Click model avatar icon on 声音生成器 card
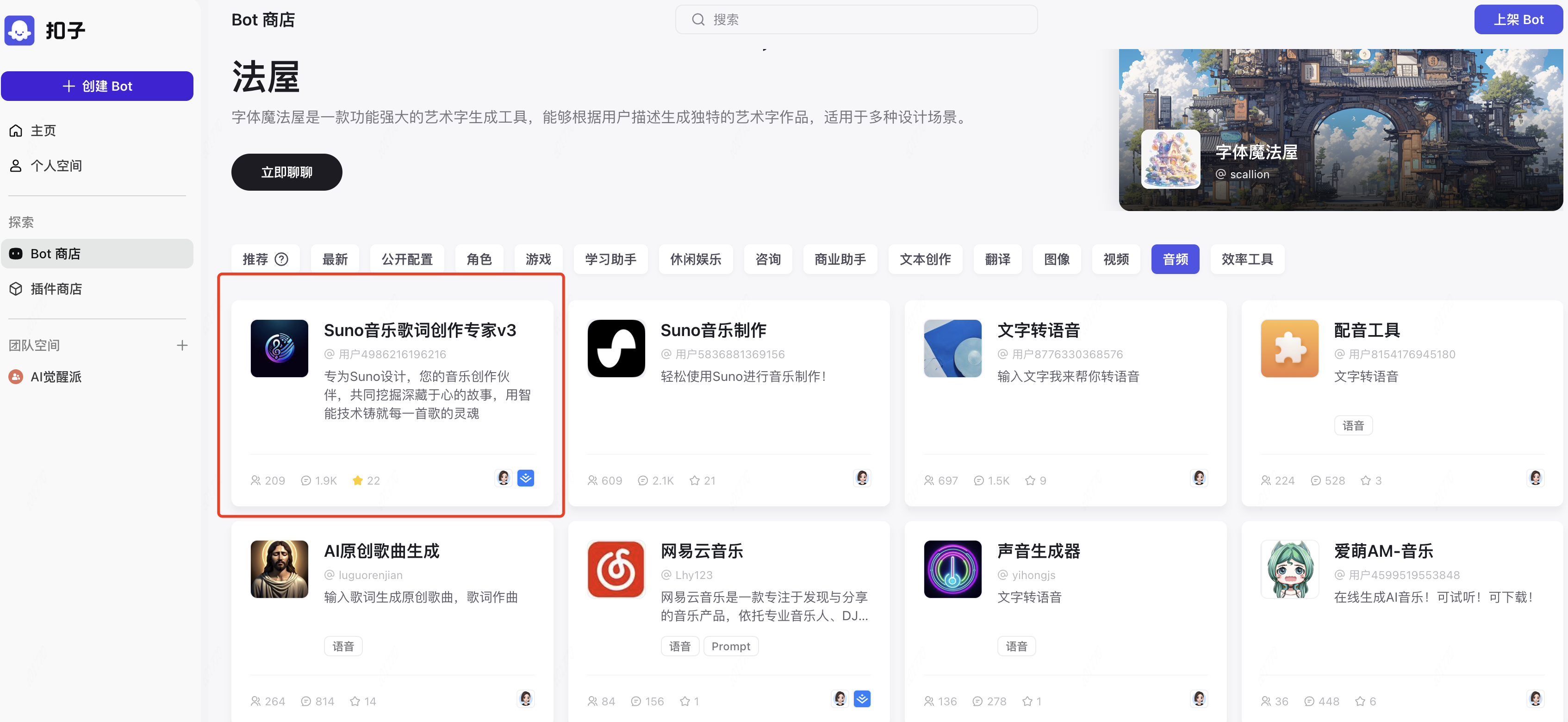This screenshot has width=1568, height=722. click(1199, 698)
